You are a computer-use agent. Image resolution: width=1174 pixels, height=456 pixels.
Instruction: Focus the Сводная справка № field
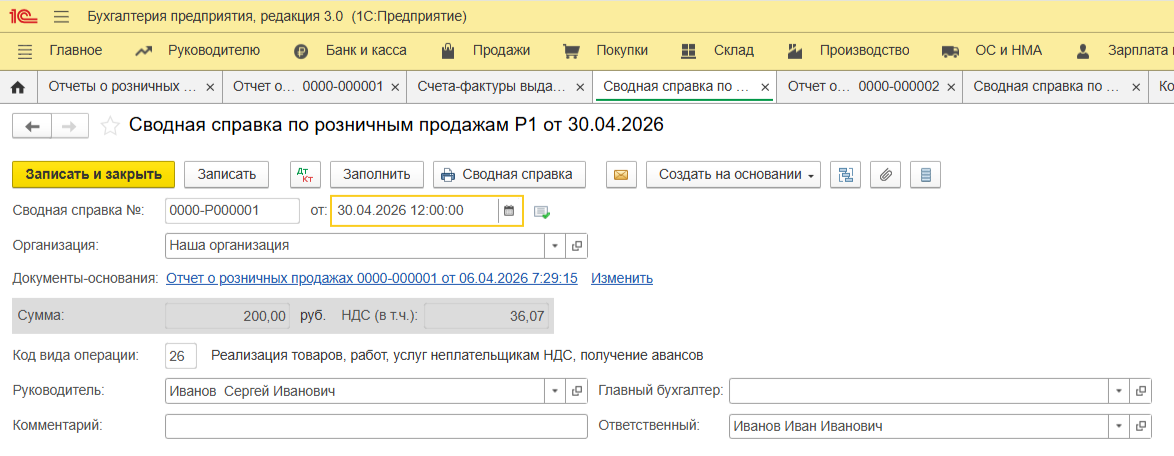[x=232, y=211]
